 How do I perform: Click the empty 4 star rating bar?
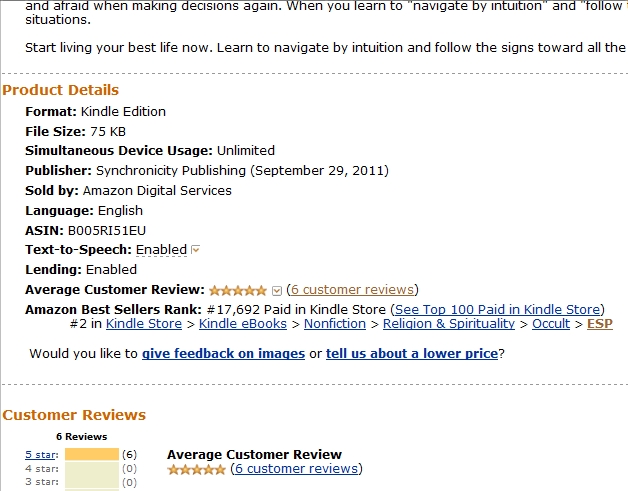pos(92,469)
